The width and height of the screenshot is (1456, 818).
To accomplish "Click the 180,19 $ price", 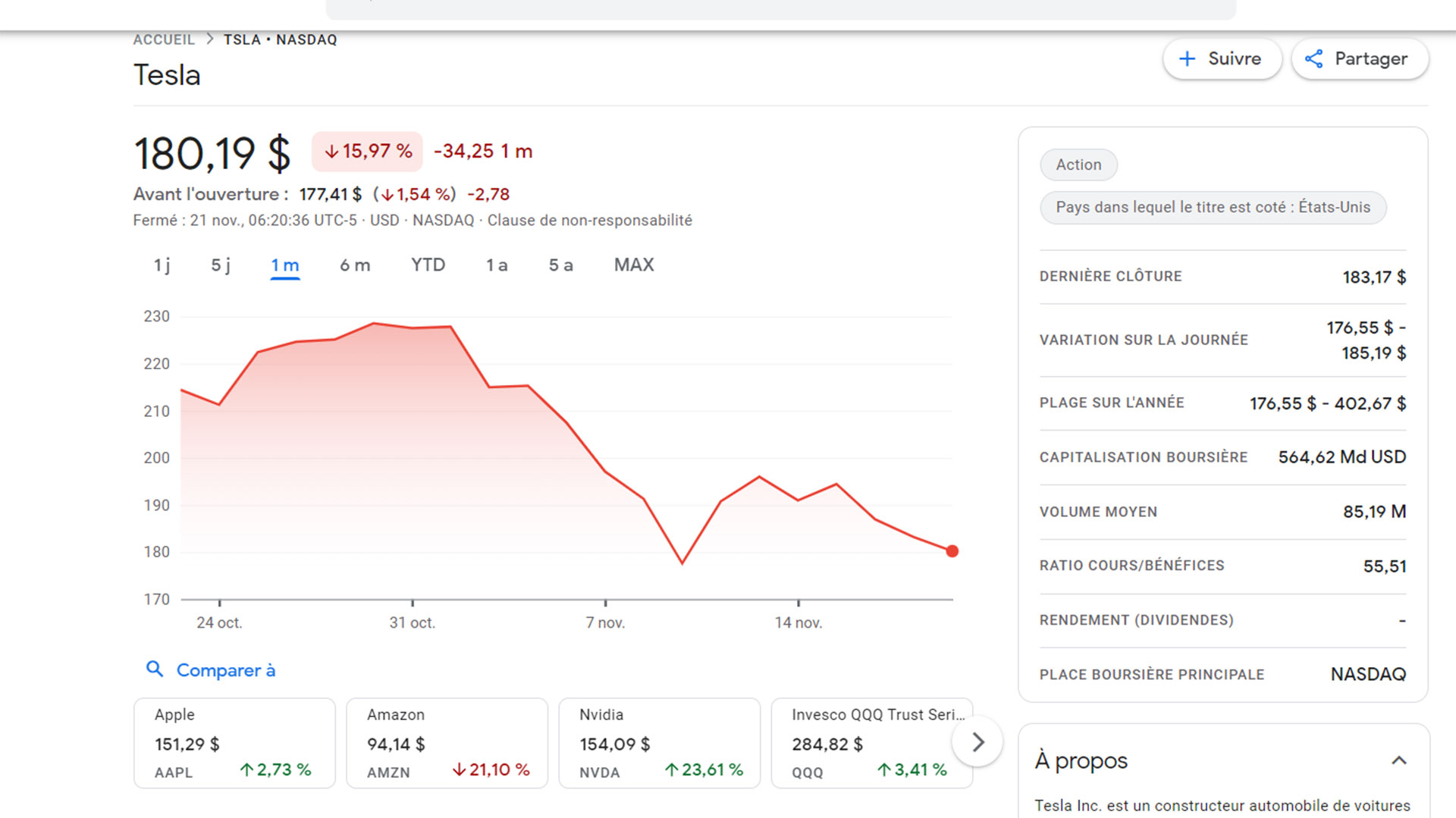I will click(212, 153).
